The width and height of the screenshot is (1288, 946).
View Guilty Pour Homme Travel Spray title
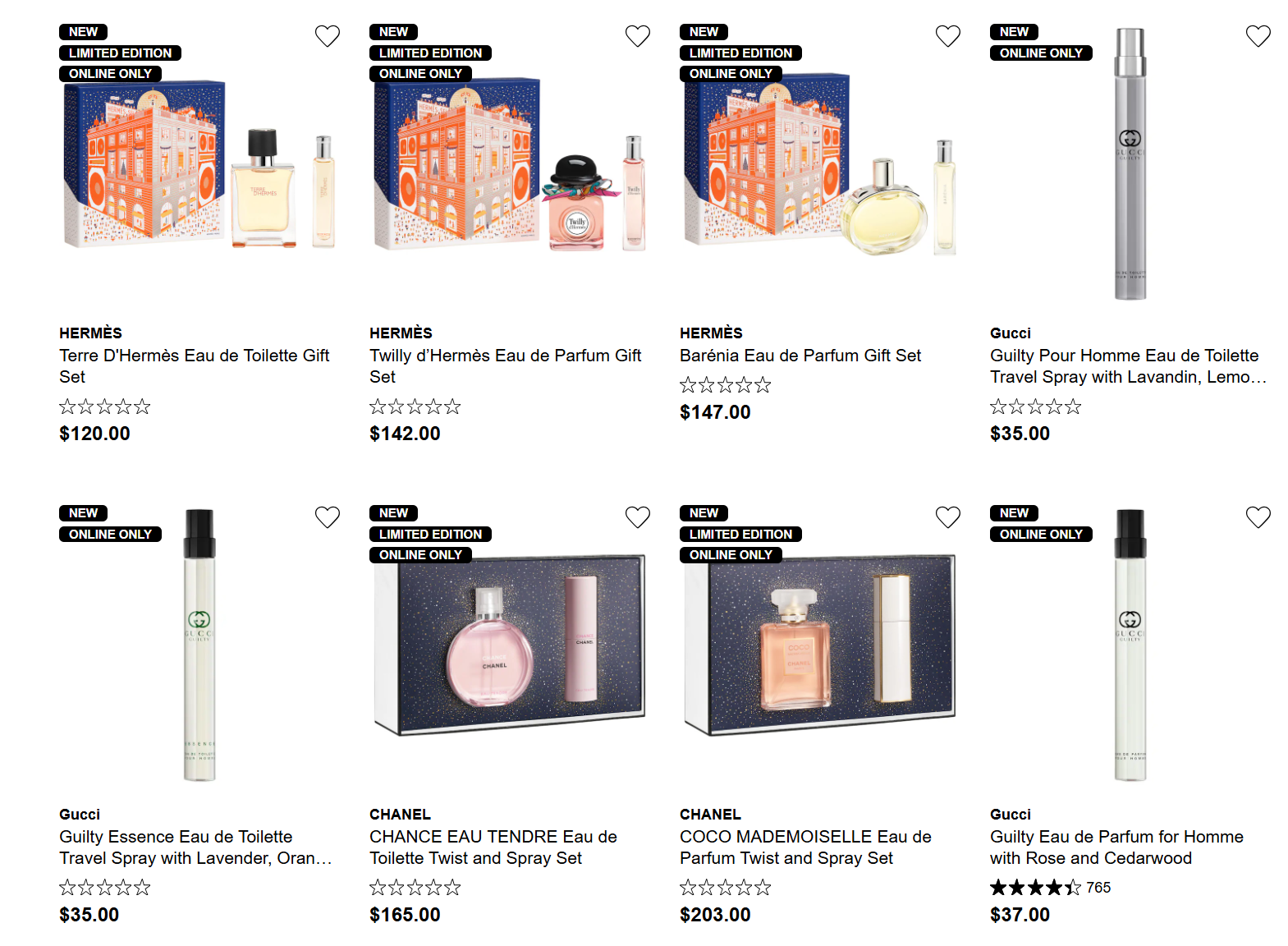pyautogui.click(x=1127, y=366)
